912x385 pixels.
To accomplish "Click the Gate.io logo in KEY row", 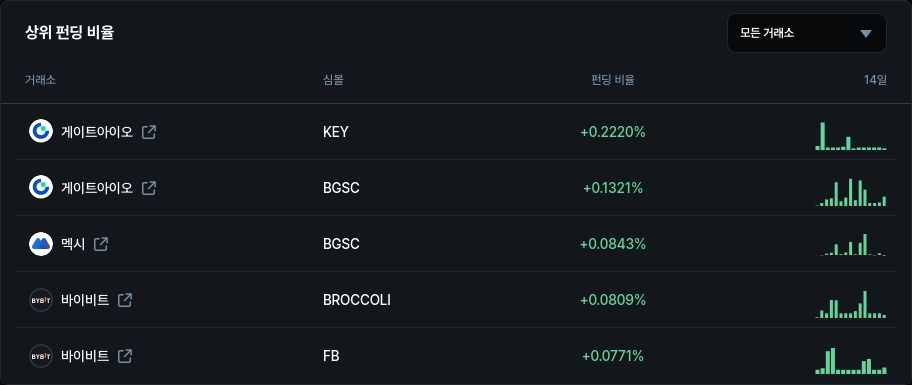I will pyautogui.click(x=41, y=131).
